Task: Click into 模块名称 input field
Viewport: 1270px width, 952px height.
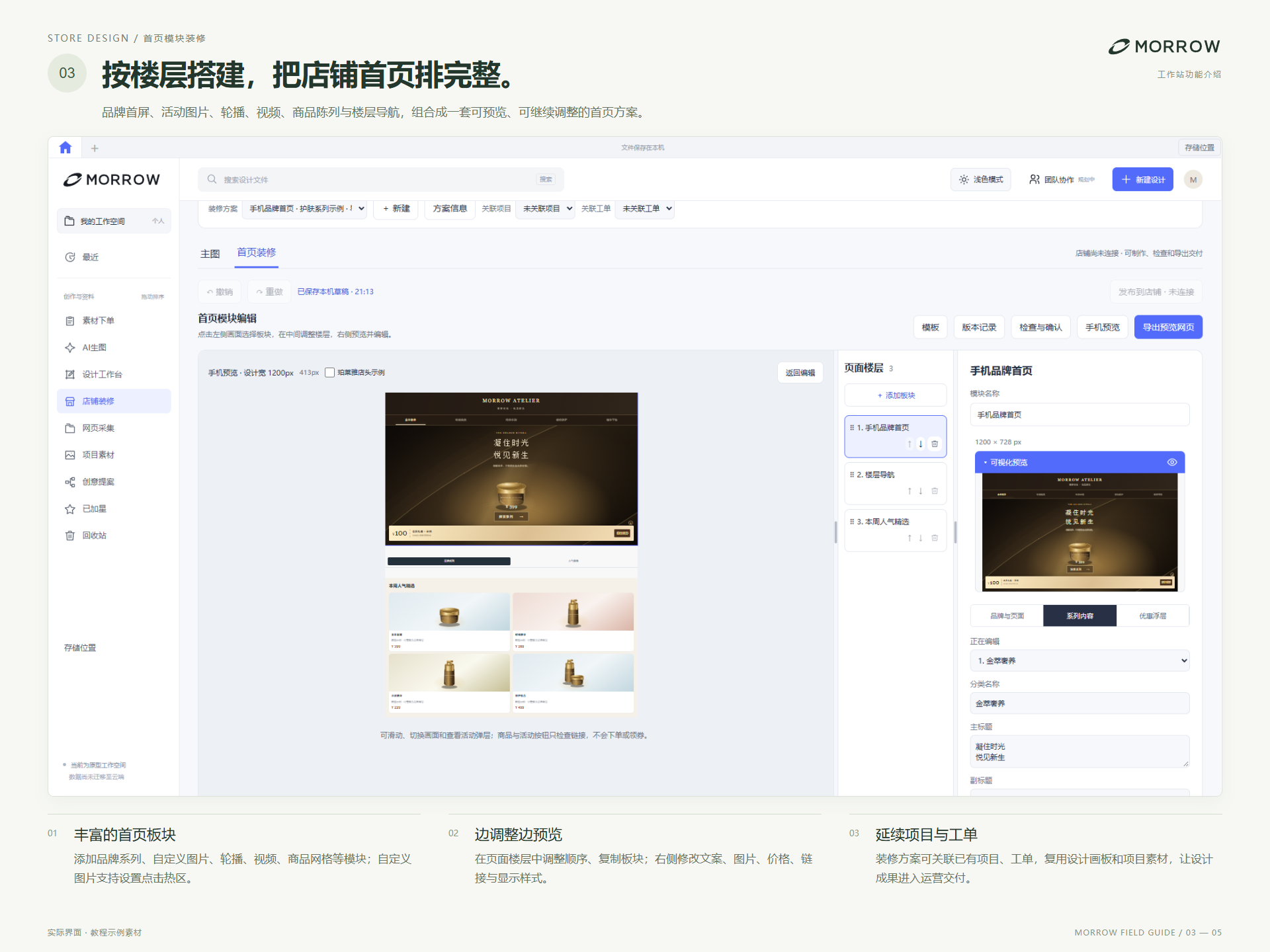Action: tap(1079, 415)
